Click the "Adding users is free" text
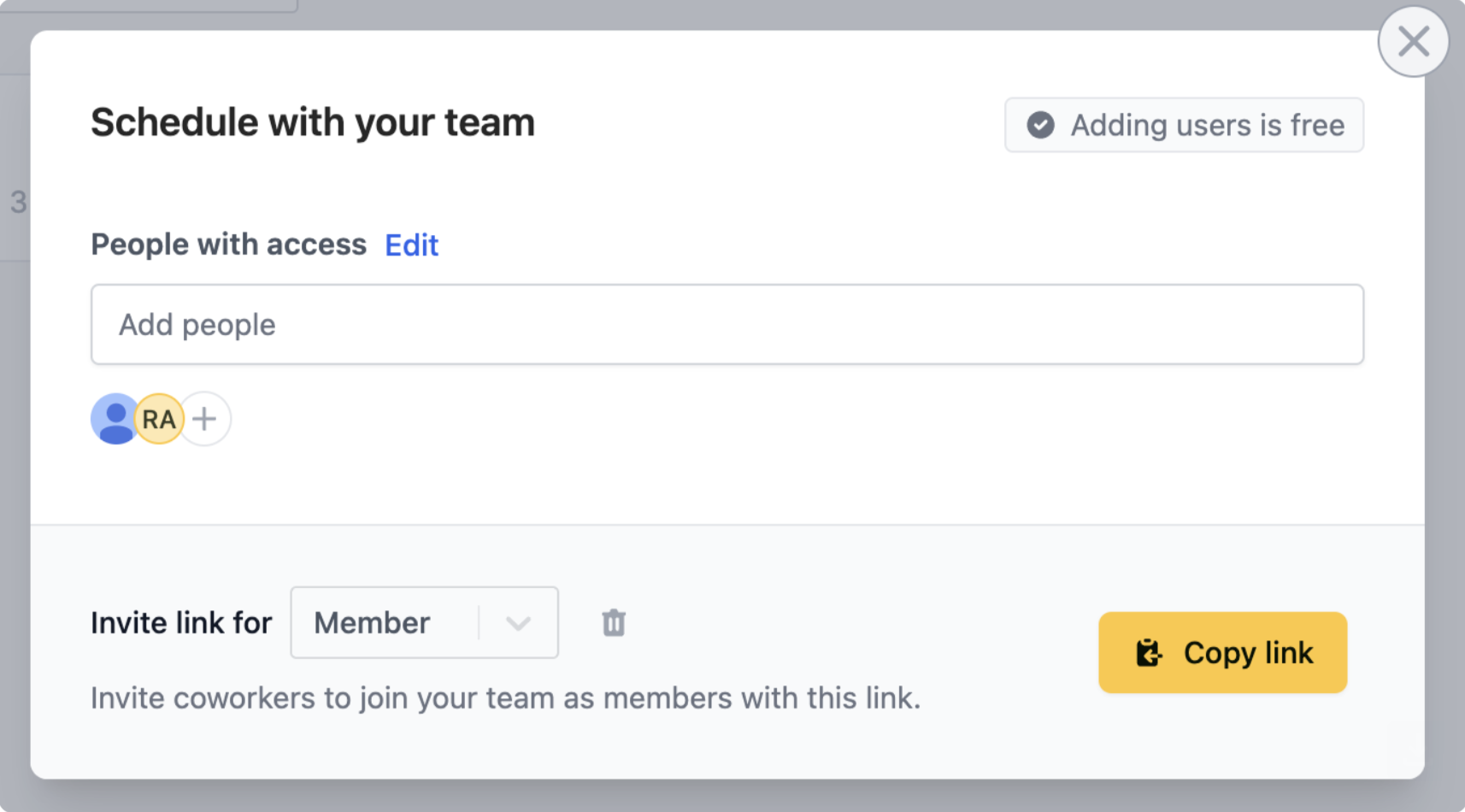 (1207, 126)
